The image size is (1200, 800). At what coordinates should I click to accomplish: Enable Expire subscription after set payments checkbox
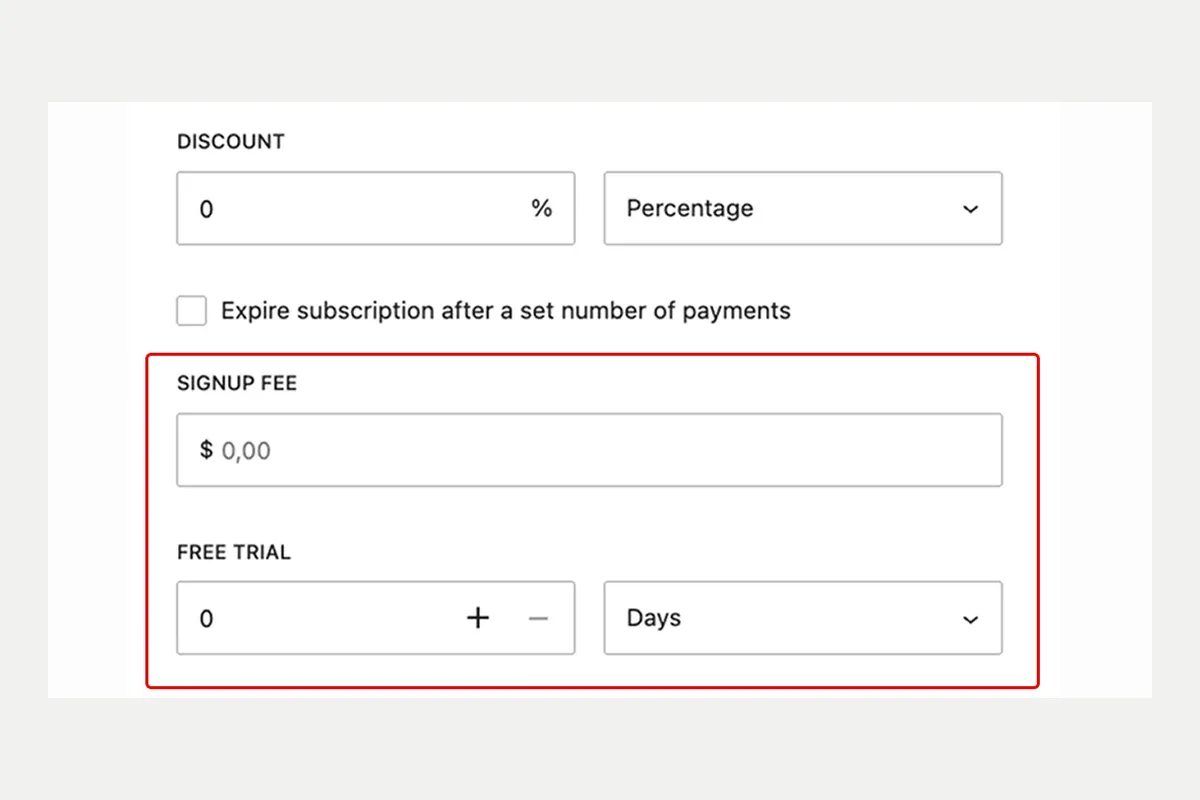pos(192,311)
